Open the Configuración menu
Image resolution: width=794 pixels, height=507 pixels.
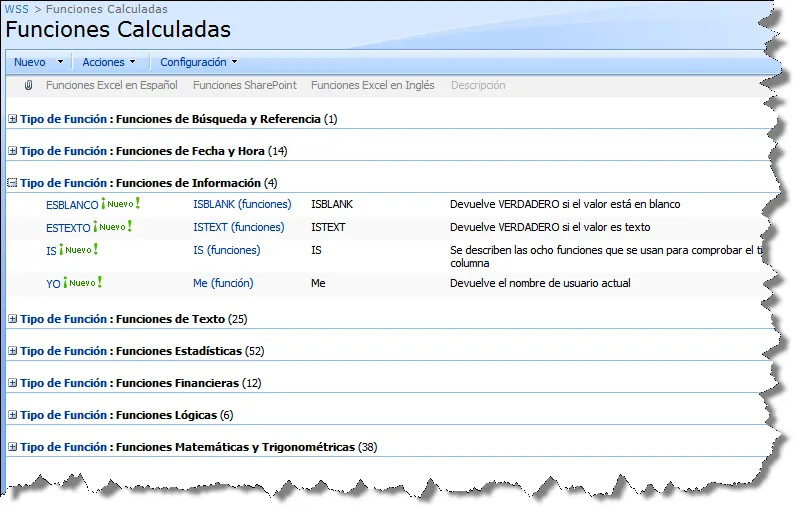(x=198, y=62)
